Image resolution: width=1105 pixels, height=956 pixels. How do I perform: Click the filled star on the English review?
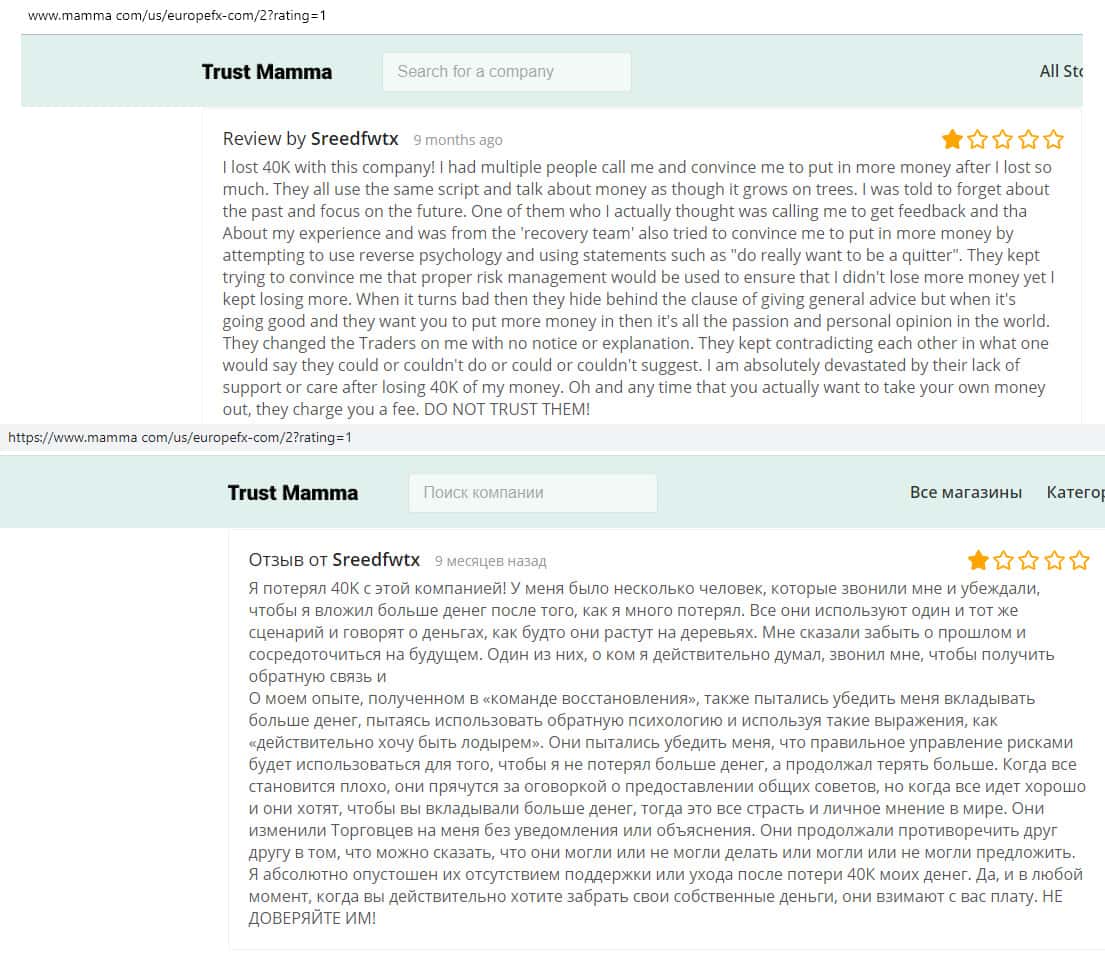952,139
